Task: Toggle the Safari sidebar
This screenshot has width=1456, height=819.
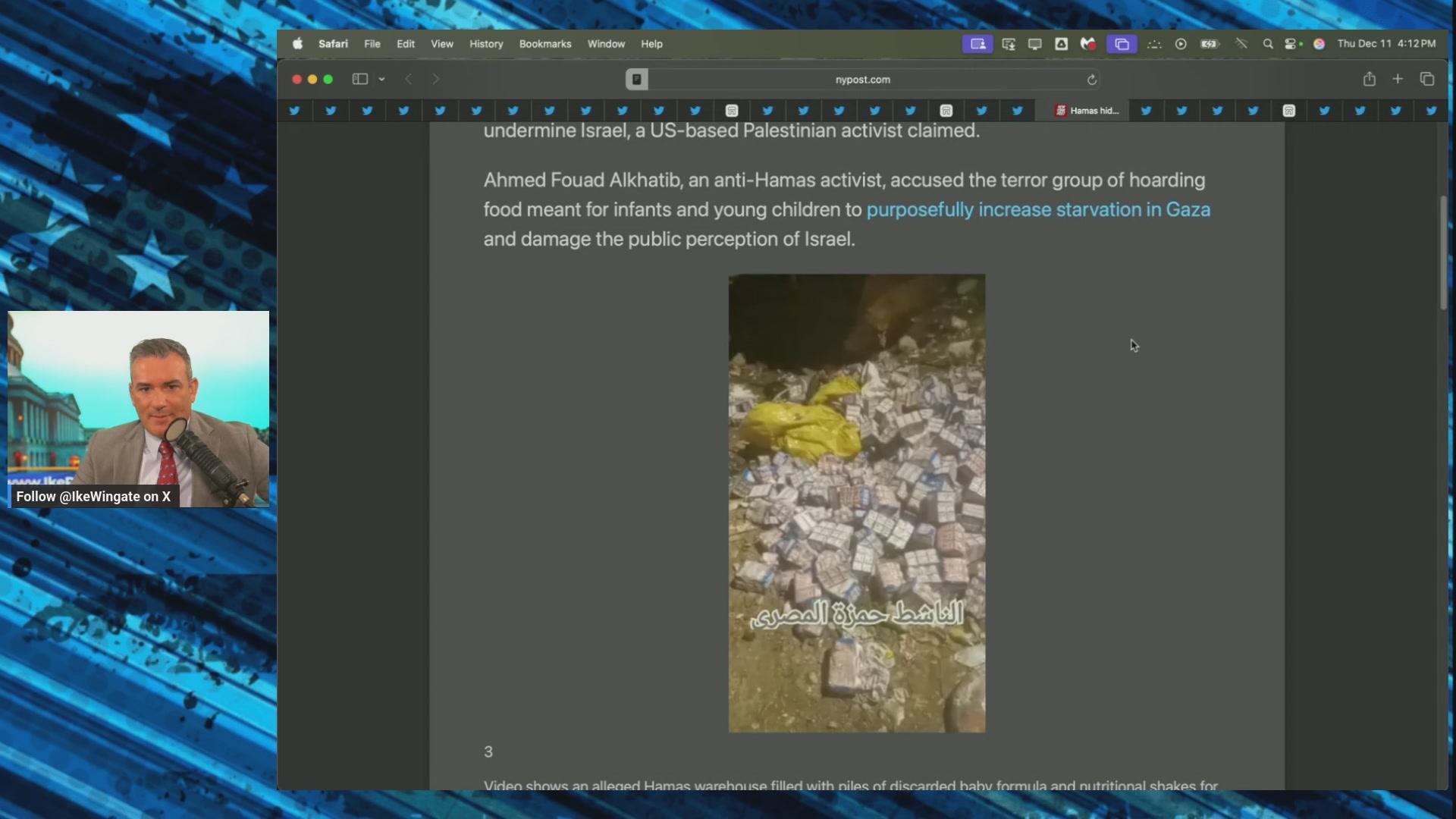Action: tap(360, 79)
